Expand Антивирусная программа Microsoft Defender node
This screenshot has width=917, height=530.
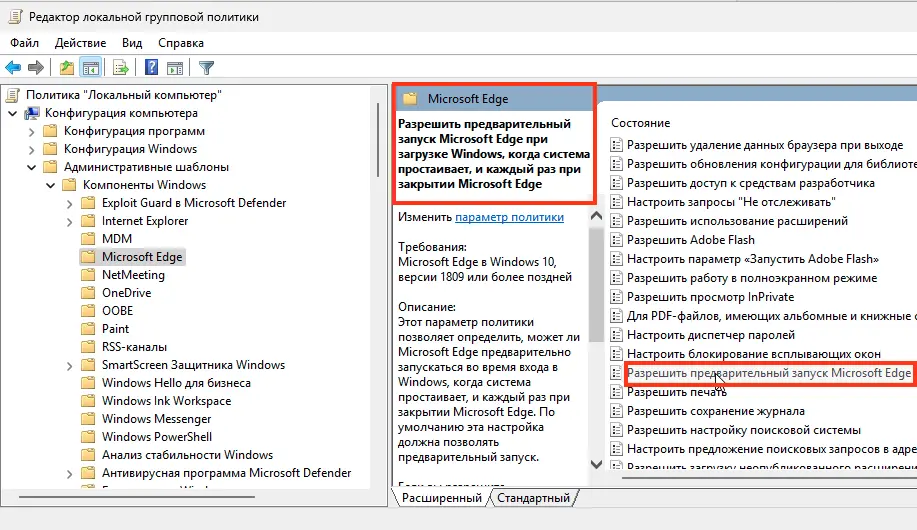[x=69, y=474]
